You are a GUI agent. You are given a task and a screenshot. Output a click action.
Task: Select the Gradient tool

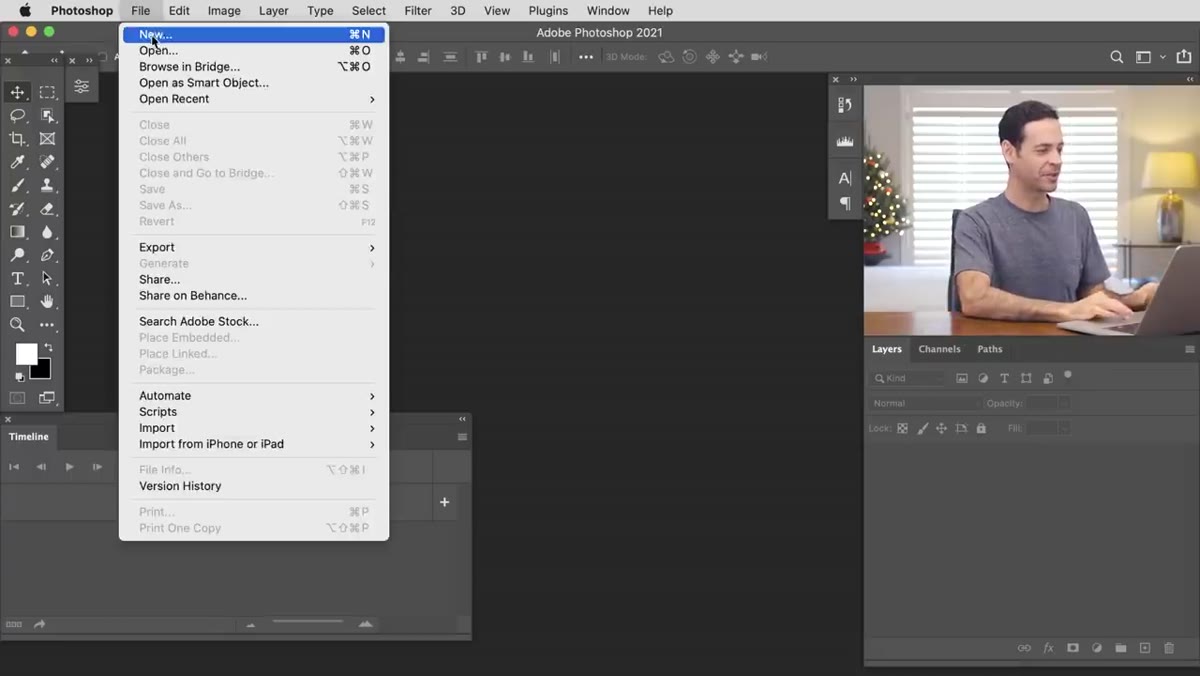(x=18, y=232)
